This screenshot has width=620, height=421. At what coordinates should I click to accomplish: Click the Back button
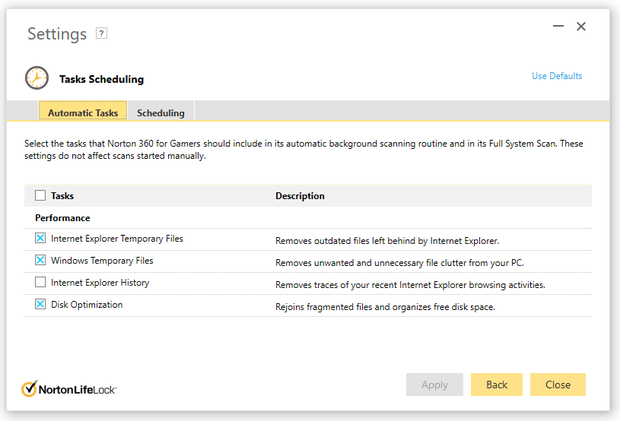[x=497, y=385]
